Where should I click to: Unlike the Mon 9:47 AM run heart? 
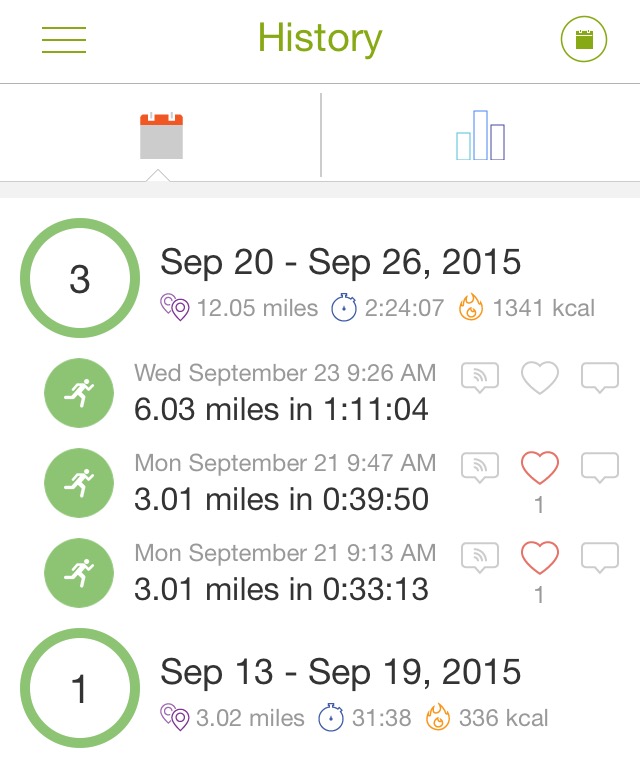540,467
